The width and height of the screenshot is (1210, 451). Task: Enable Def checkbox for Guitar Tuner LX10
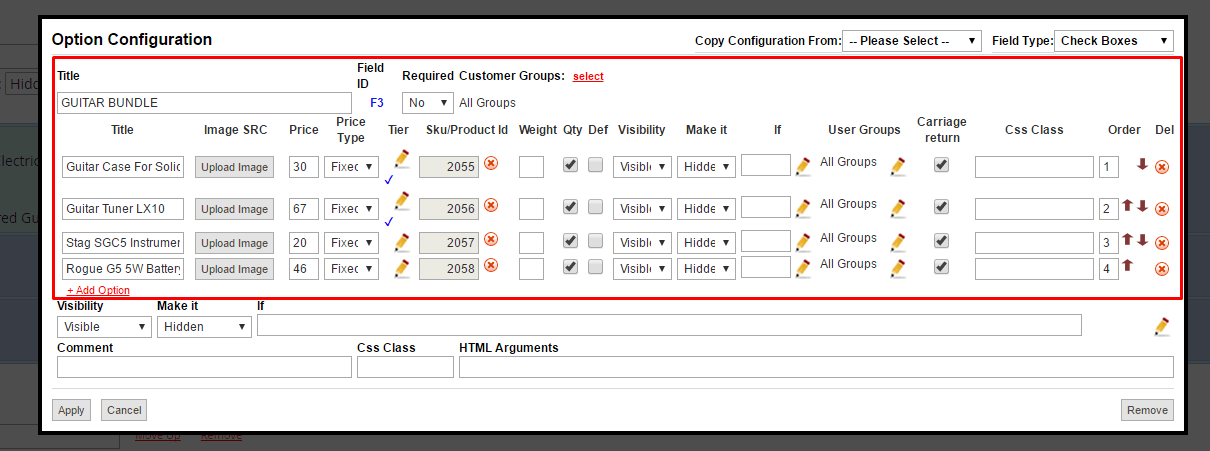coord(595,207)
